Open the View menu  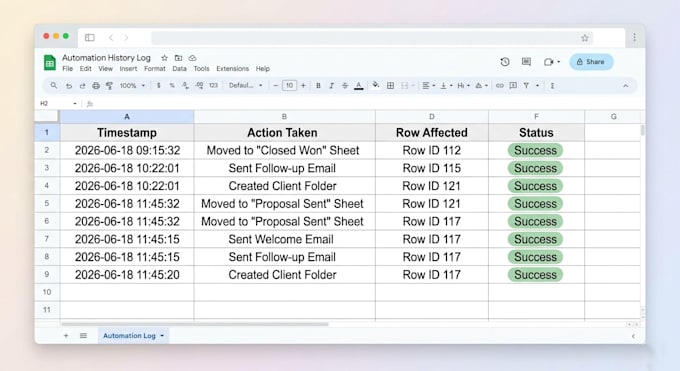[x=105, y=69]
